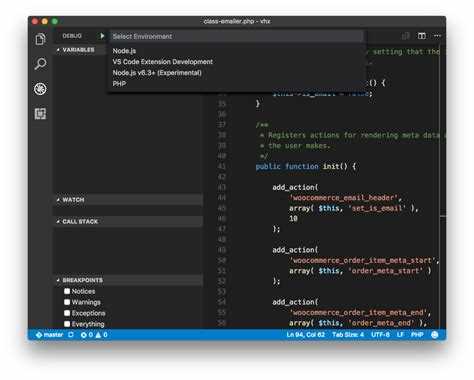Click 'woocommerce_email_header' string in code
The width and height of the screenshot is (474, 380).
coord(343,198)
